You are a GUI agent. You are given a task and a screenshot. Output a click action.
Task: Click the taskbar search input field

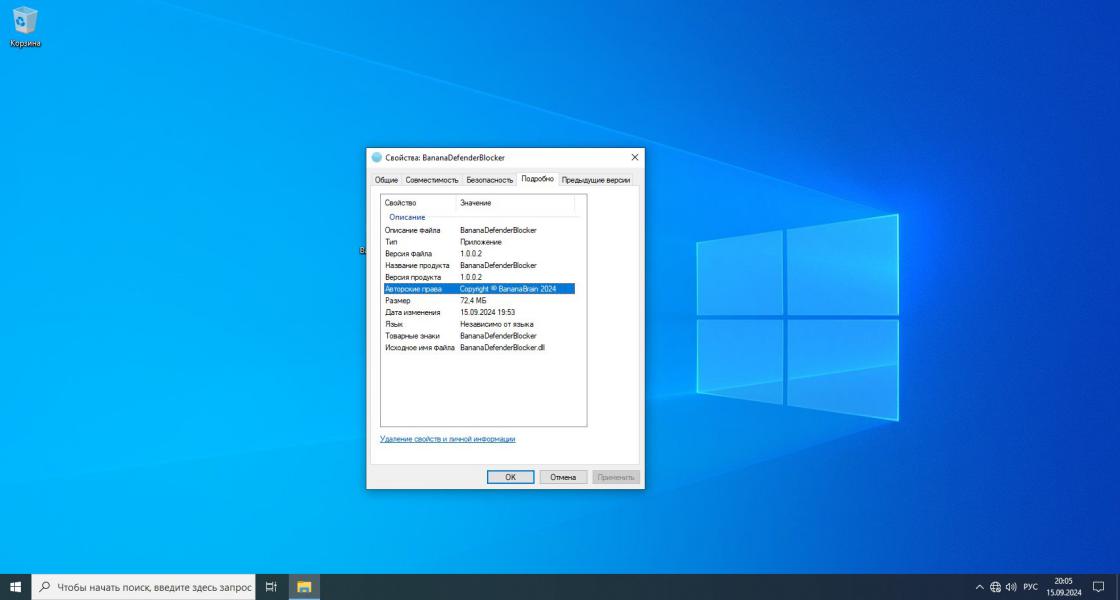[x=143, y=587]
